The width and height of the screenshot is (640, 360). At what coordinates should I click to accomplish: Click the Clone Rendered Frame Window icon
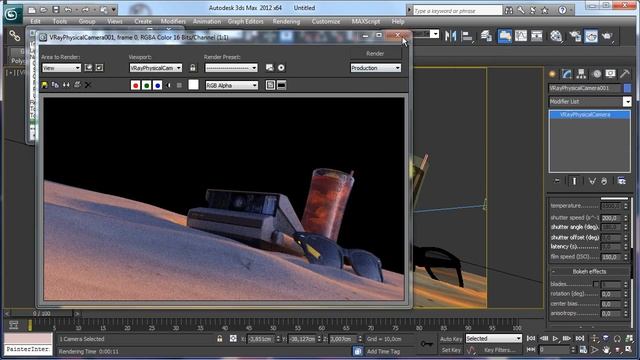(x=66, y=85)
